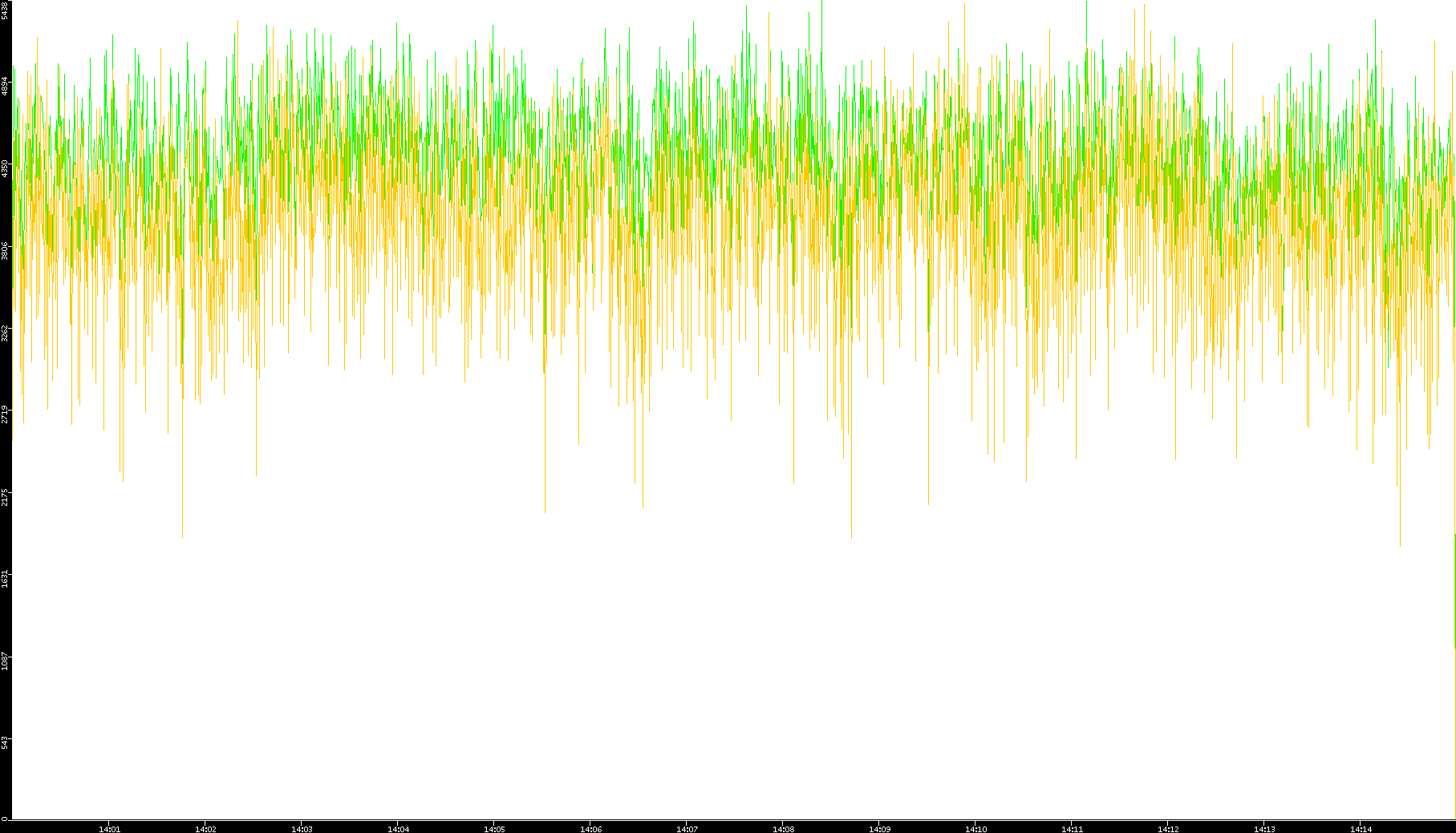Click the 5438 value on the vertical axis
Viewport: 1456px width, 833px height.
click(5, 10)
